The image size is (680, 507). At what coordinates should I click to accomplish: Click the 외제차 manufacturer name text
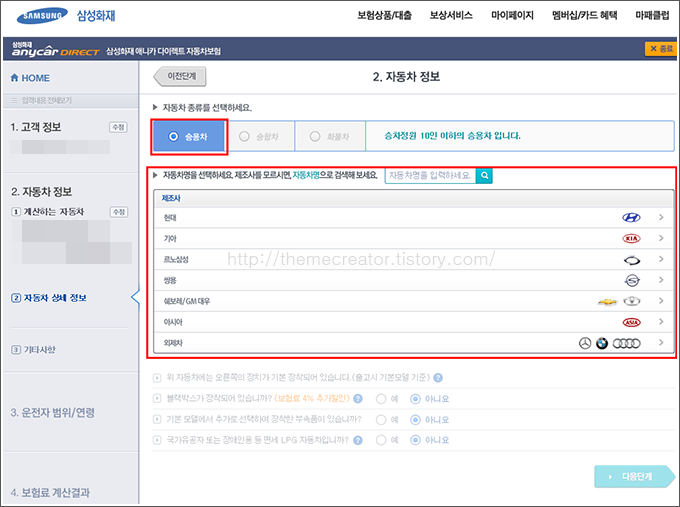click(173, 343)
